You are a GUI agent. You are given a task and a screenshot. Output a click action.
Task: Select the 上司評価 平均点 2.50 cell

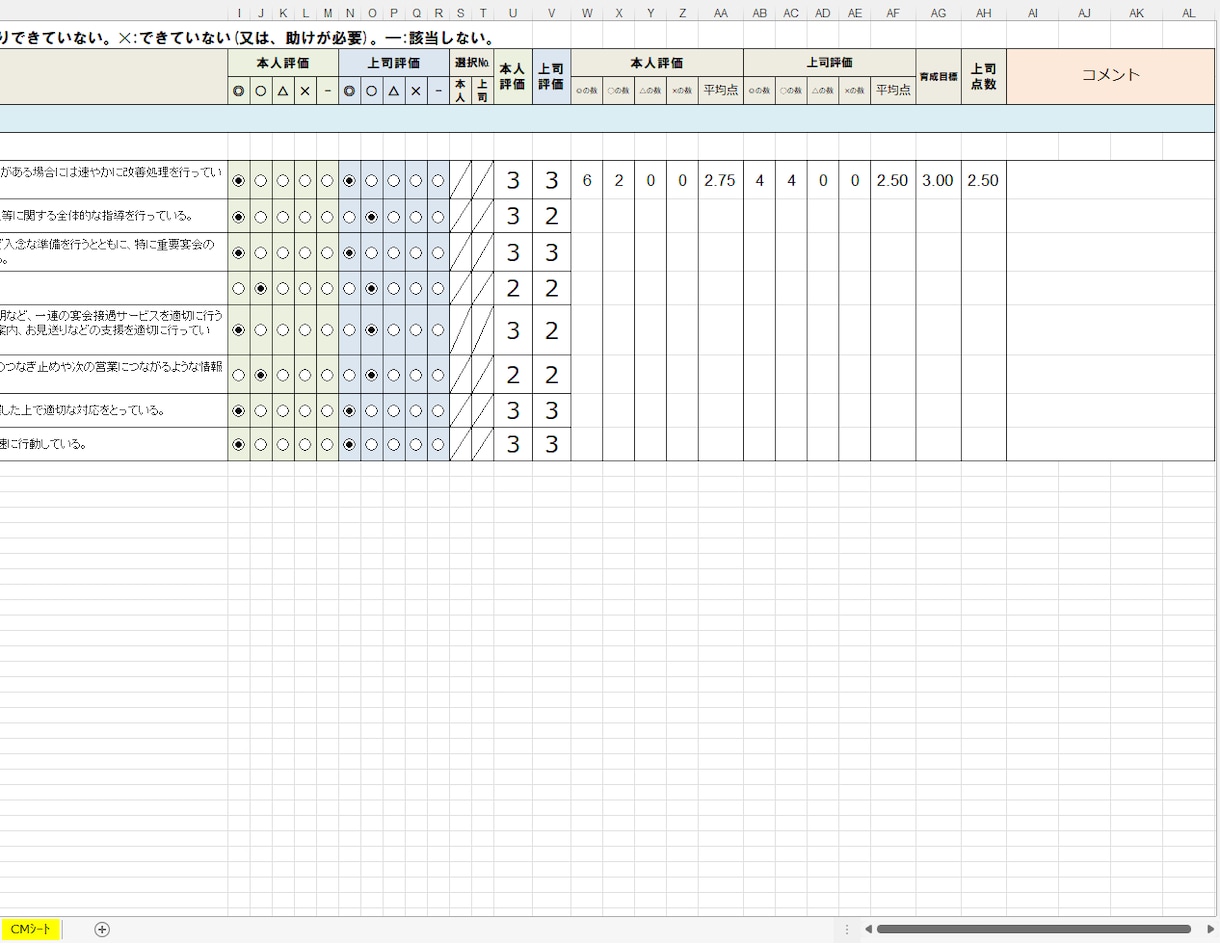tap(892, 181)
